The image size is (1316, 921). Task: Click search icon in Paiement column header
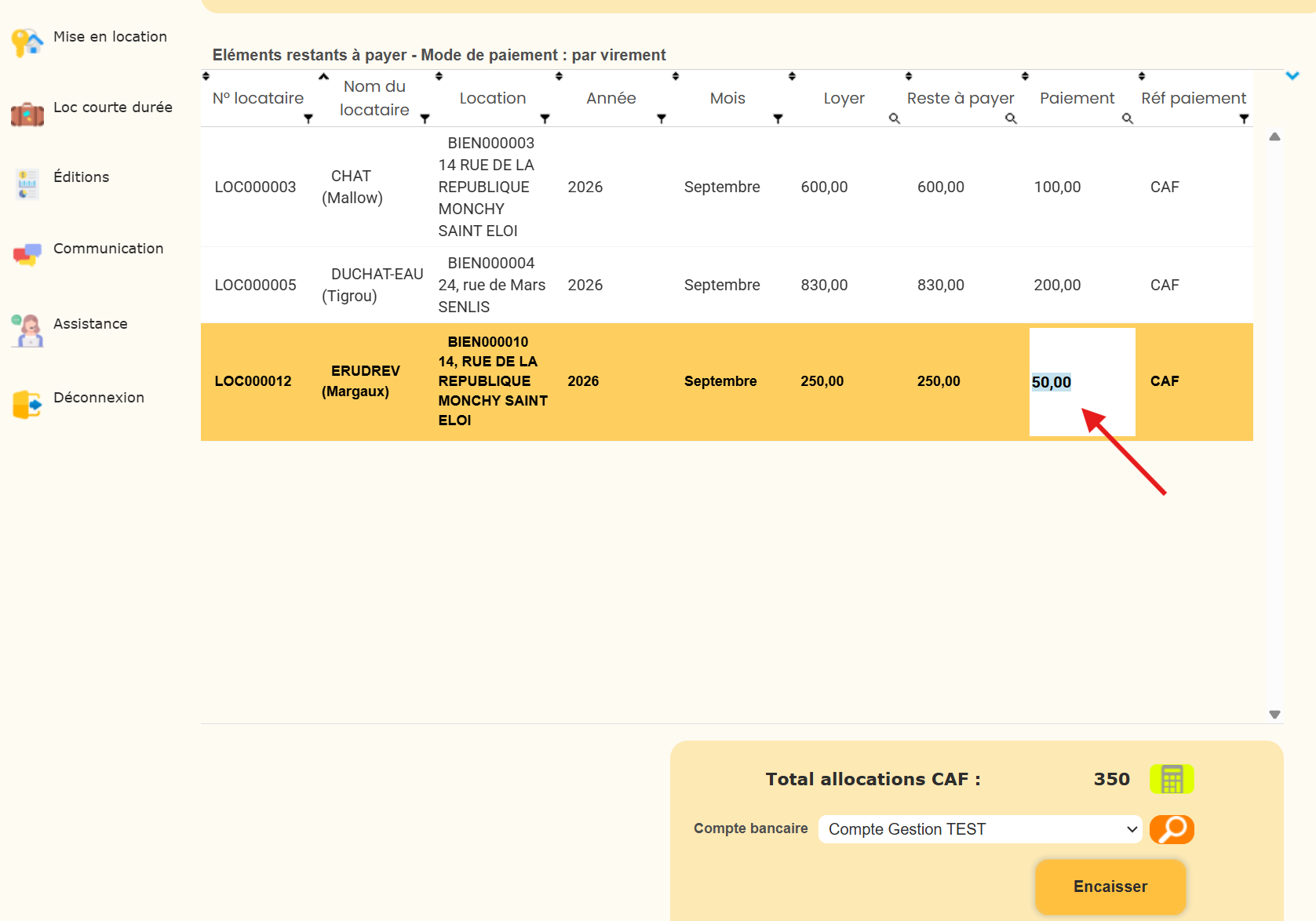tap(1127, 118)
